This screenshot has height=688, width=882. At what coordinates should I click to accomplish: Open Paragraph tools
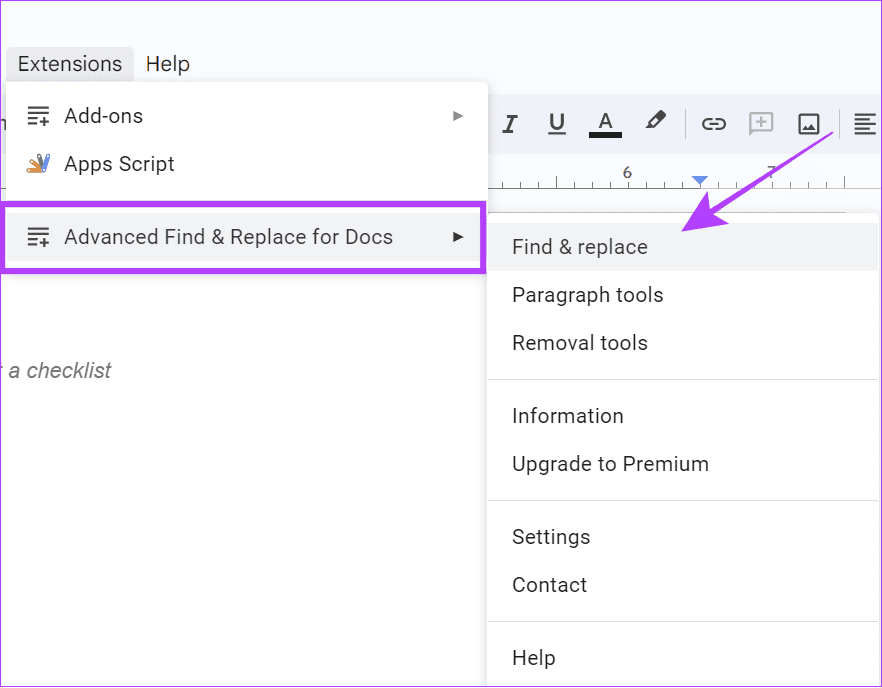click(x=682, y=295)
